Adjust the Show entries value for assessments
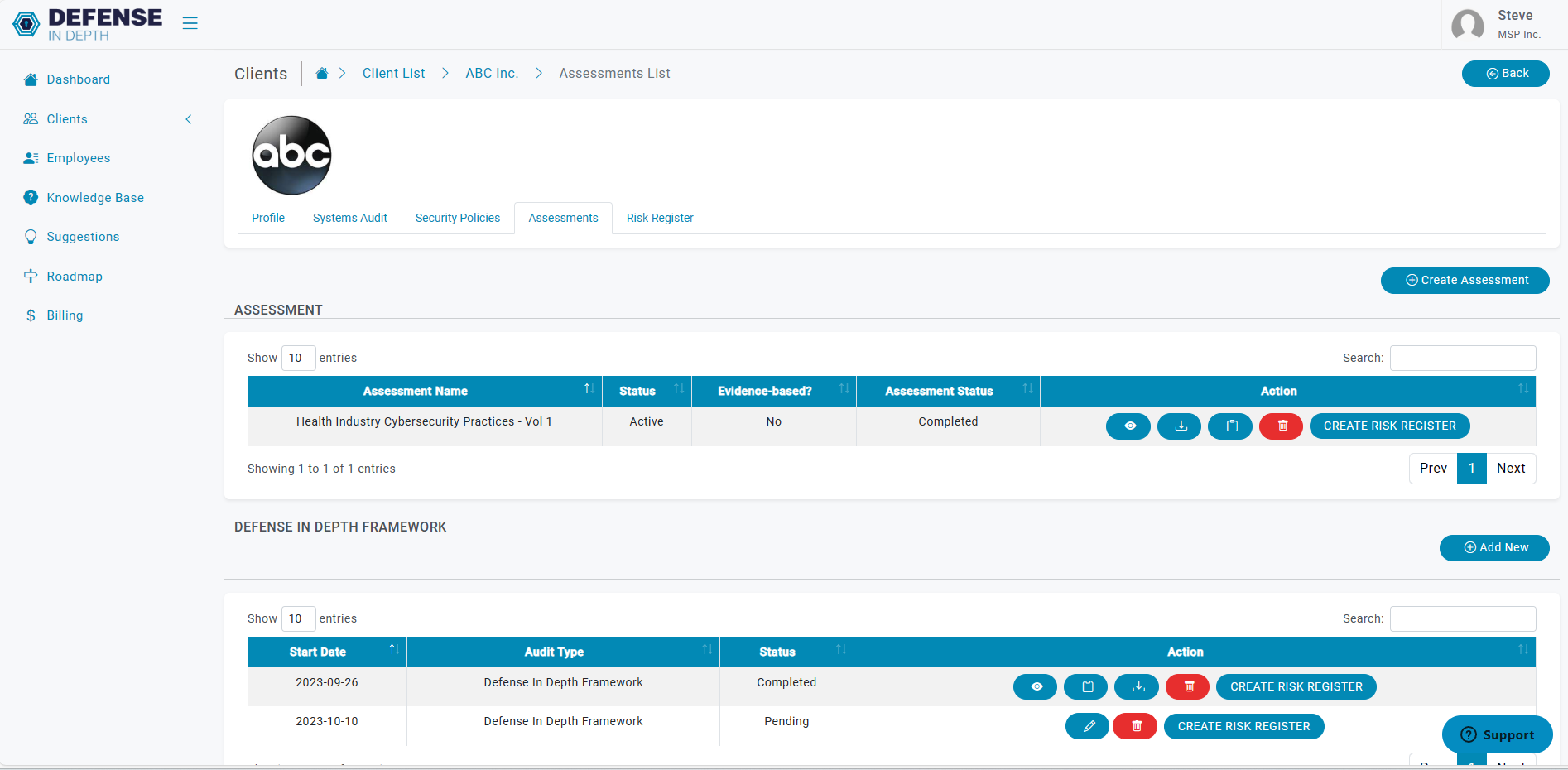 (x=298, y=358)
